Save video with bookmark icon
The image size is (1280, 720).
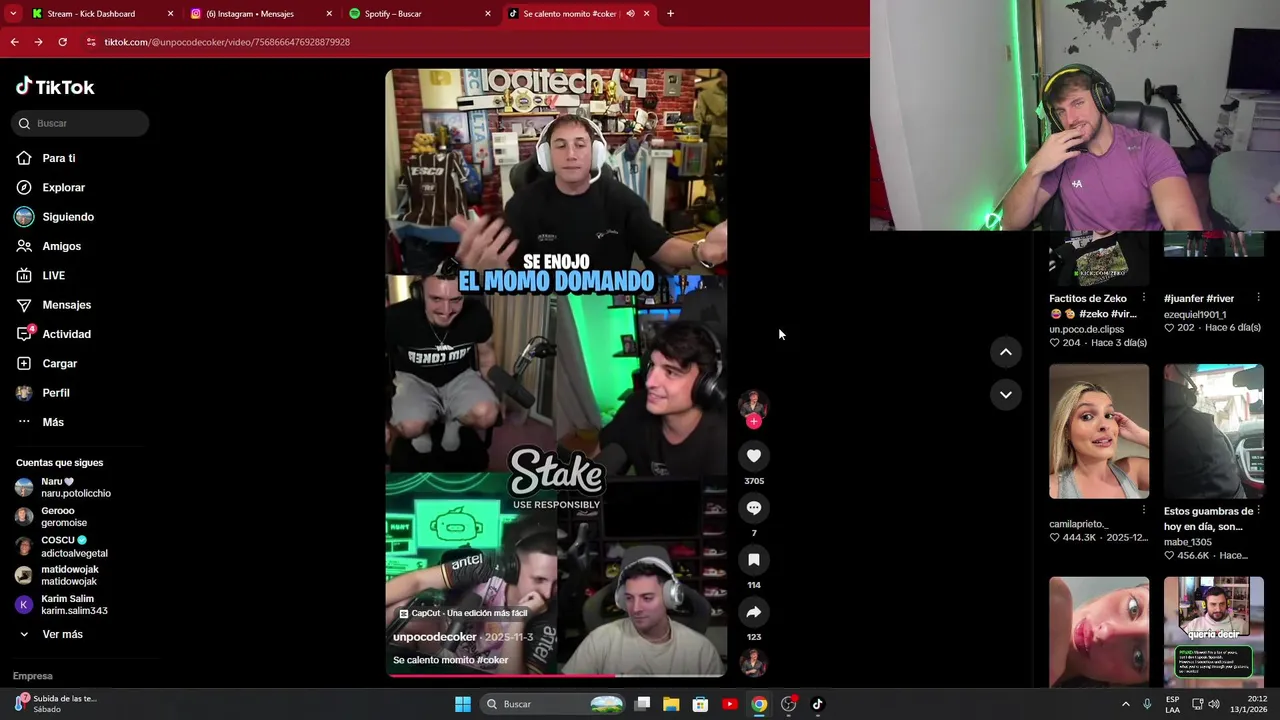point(754,560)
